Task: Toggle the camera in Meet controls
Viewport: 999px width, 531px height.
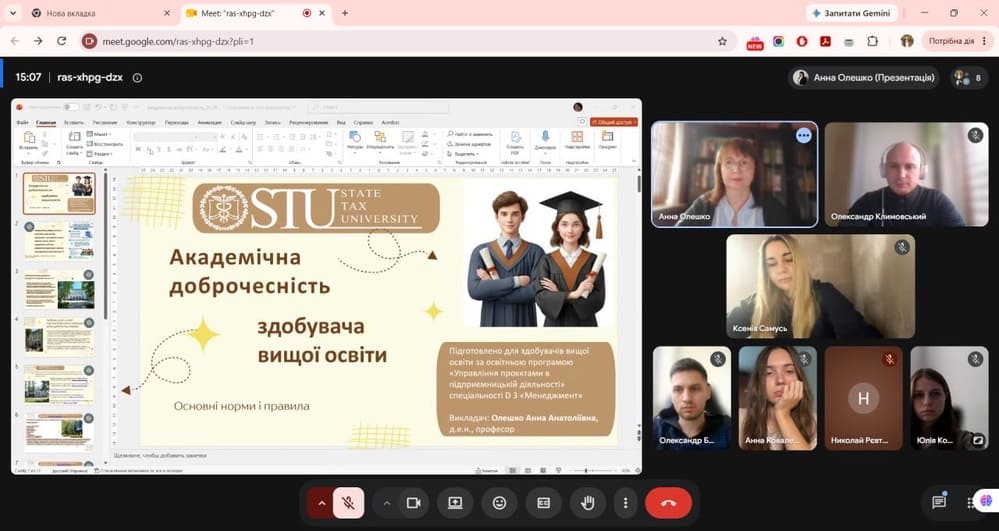Action: pyautogui.click(x=413, y=503)
